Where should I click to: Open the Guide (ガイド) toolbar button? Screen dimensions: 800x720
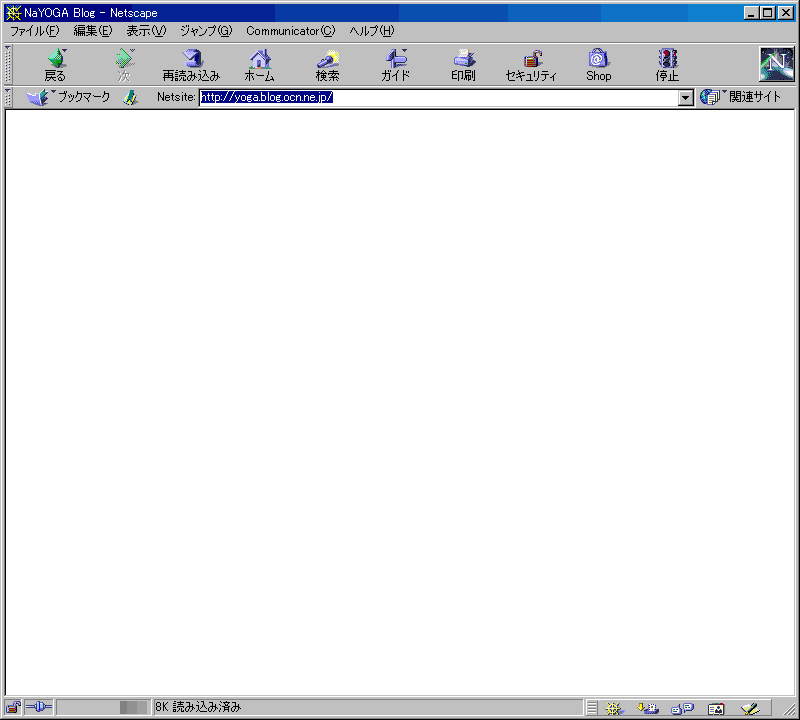click(395, 65)
